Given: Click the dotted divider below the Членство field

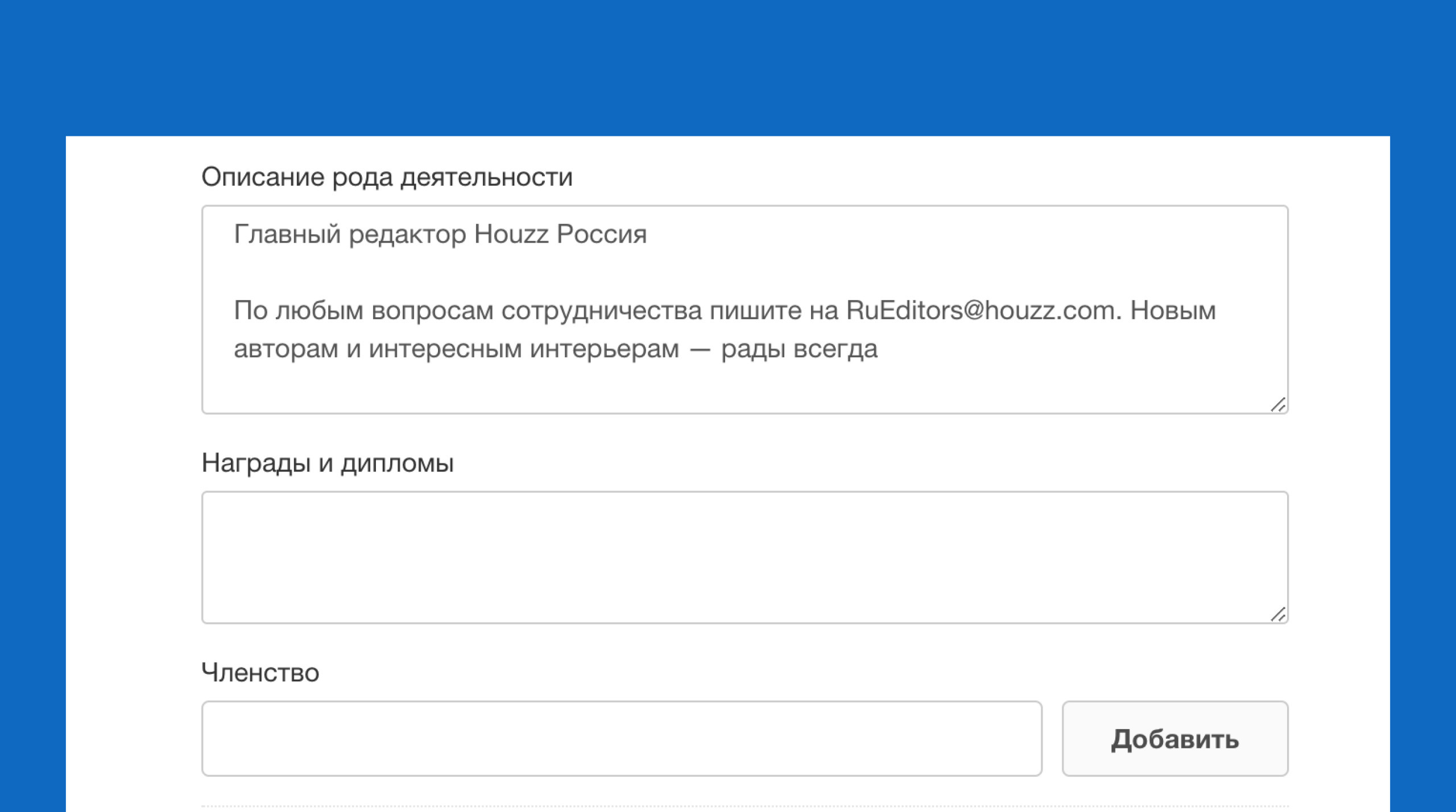Looking at the screenshot, I should [x=744, y=806].
